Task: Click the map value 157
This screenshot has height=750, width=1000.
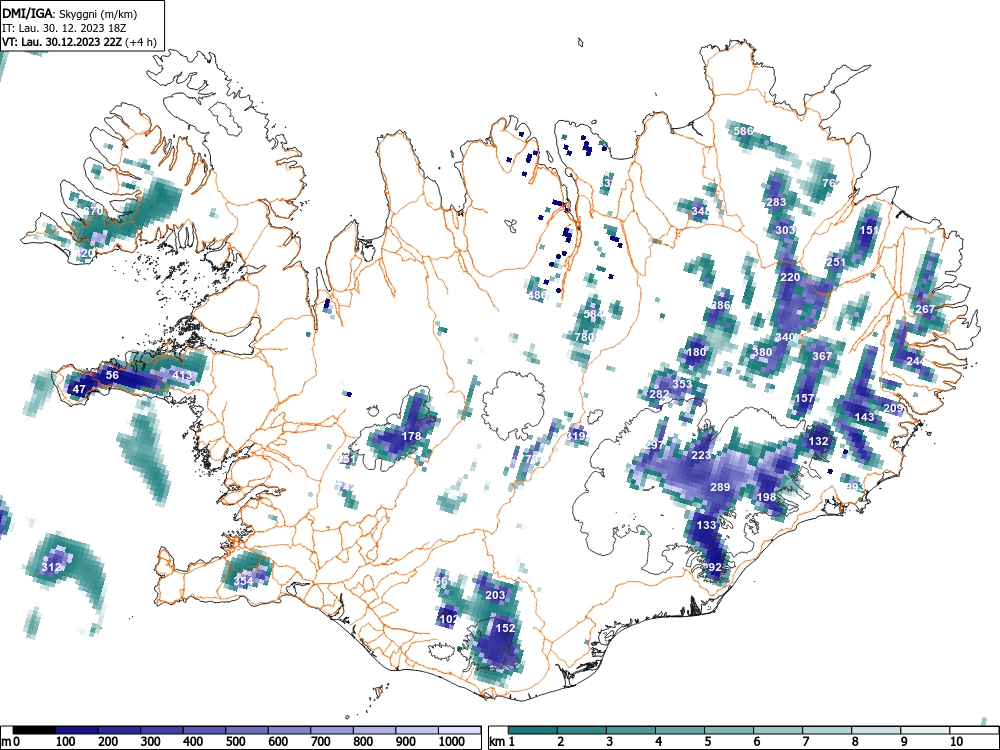Action: [x=804, y=398]
